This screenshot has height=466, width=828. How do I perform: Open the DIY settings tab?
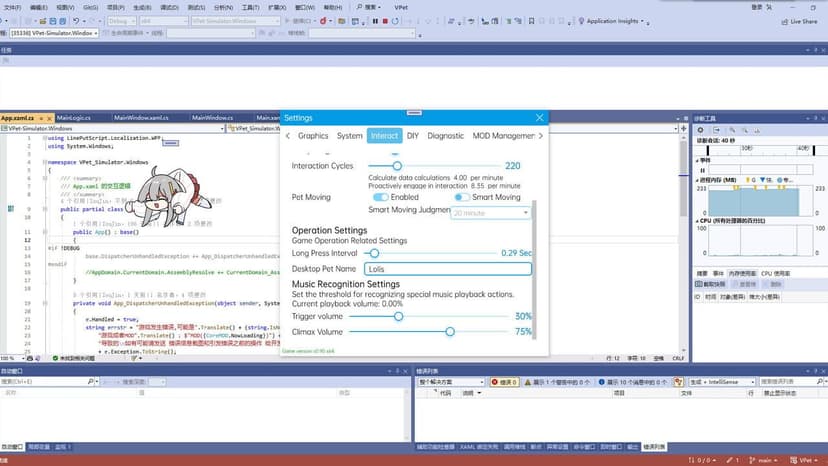[x=412, y=136]
